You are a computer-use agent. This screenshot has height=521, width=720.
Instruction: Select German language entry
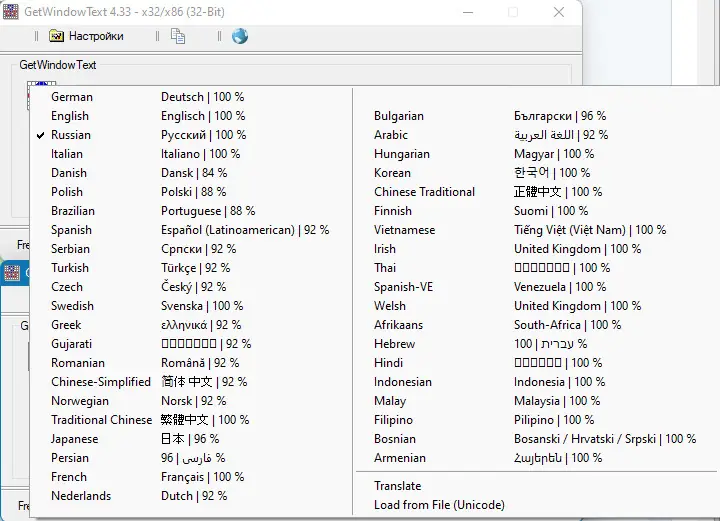[x=192, y=97]
